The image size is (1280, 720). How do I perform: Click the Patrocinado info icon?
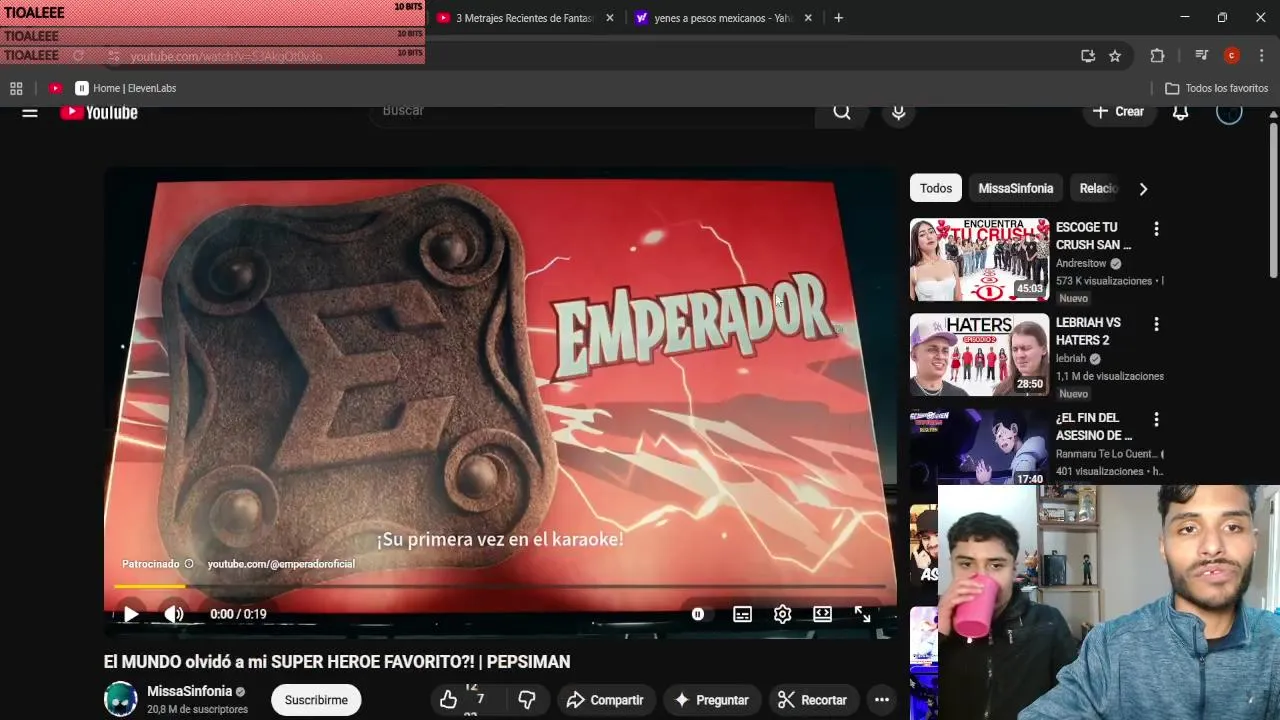pyautogui.click(x=189, y=564)
